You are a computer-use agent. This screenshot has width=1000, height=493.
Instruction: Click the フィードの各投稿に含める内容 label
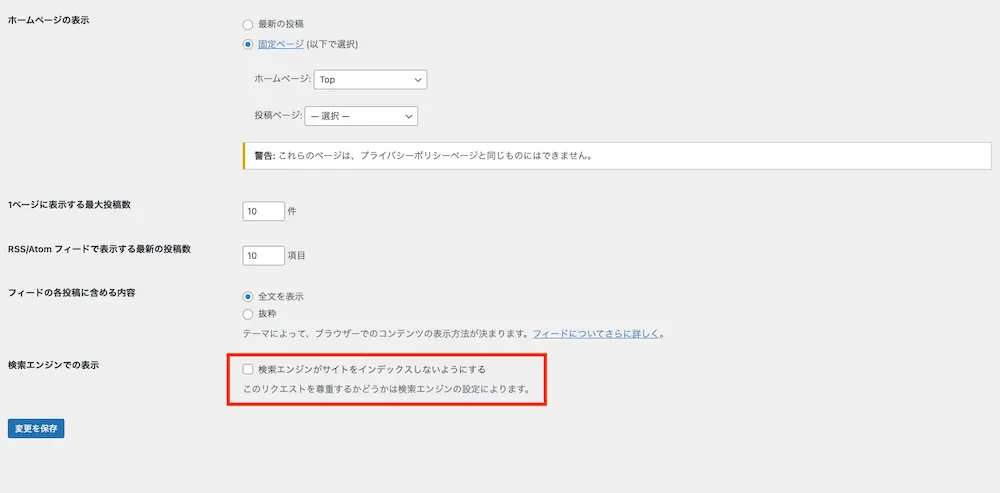click(71, 293)
